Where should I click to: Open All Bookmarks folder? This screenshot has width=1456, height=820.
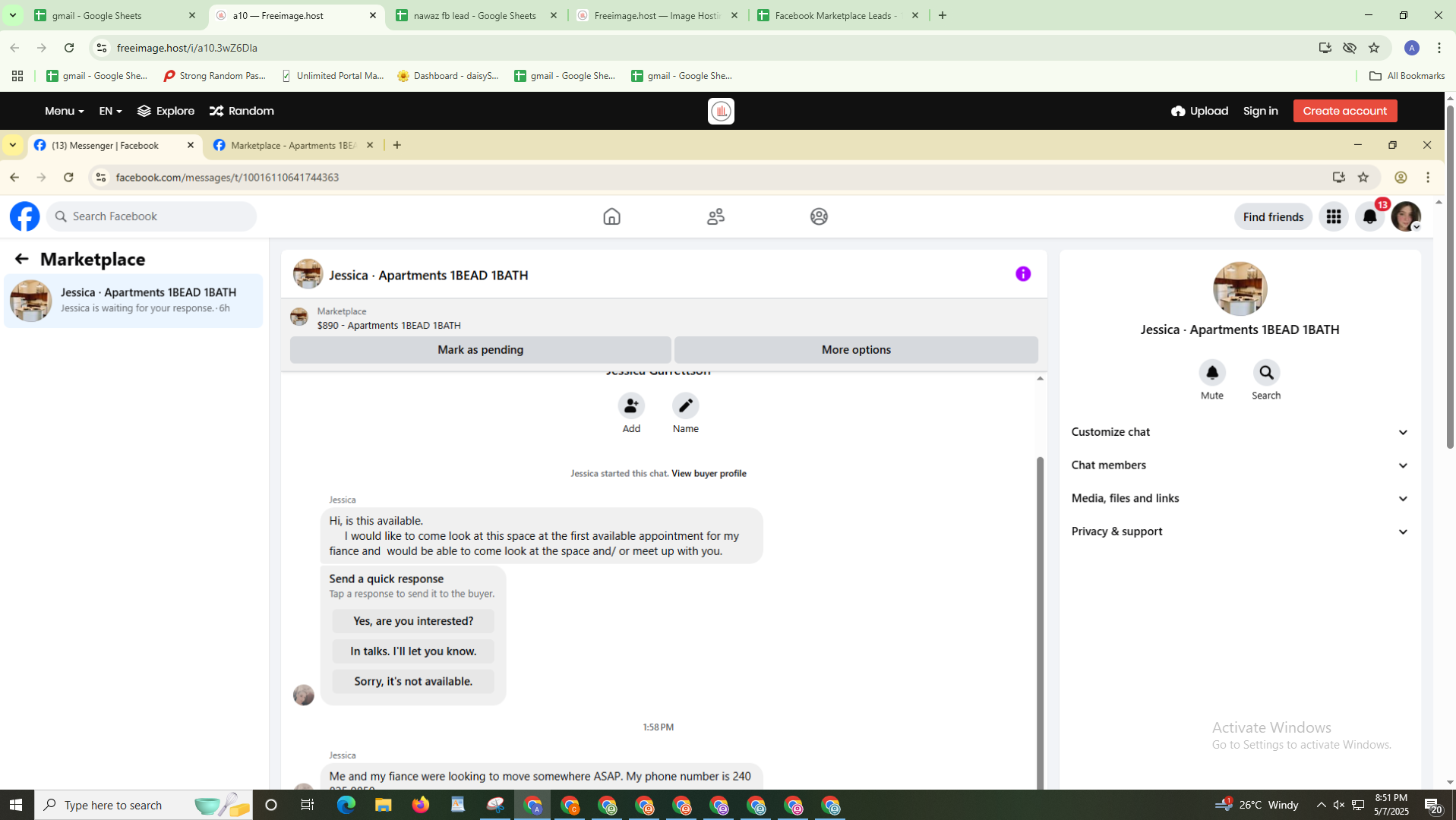point(1407,76)
